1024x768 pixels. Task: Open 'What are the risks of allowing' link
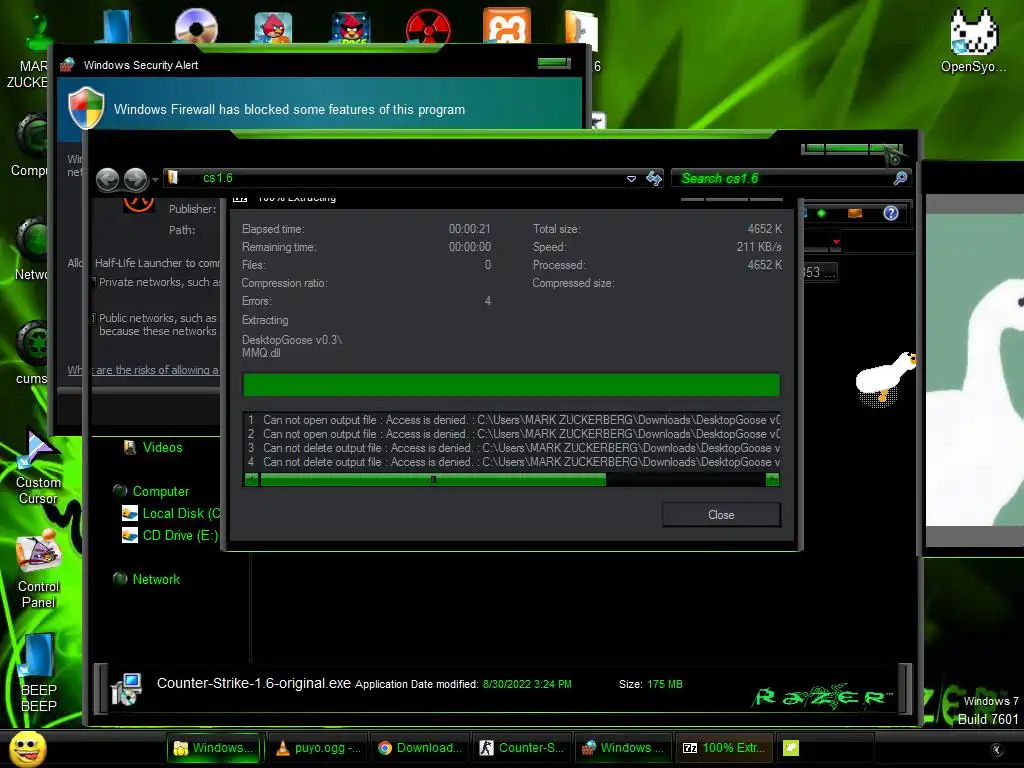tap(143, 370)
